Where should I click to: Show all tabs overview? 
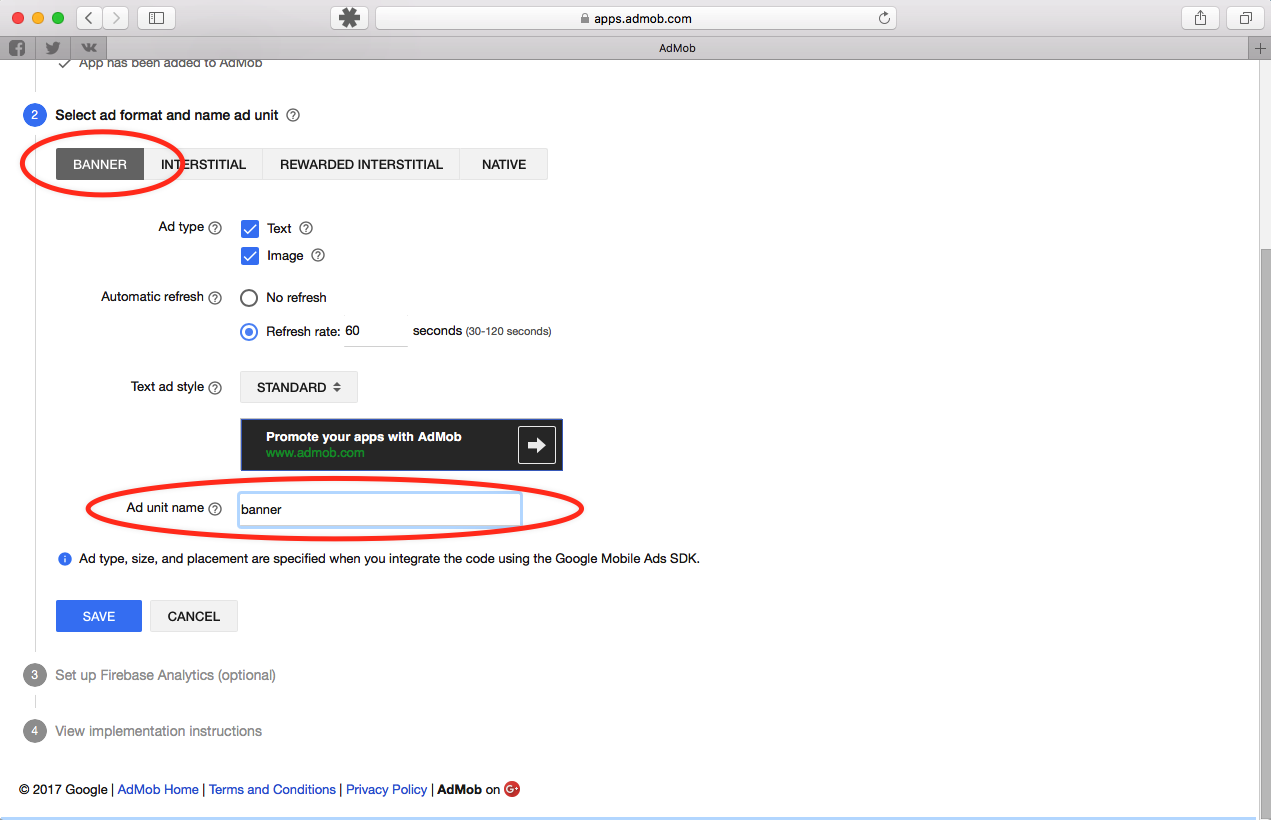click(1246, 18)
